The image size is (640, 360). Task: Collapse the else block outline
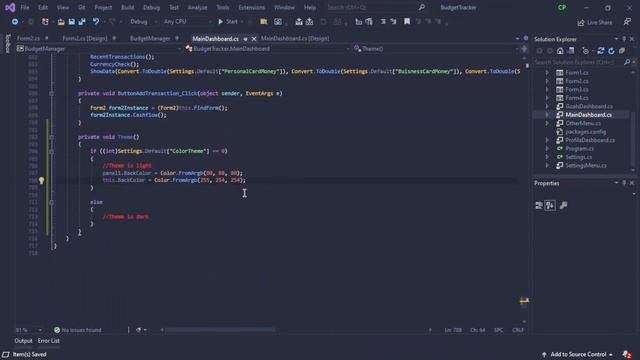tap(51, 202)
